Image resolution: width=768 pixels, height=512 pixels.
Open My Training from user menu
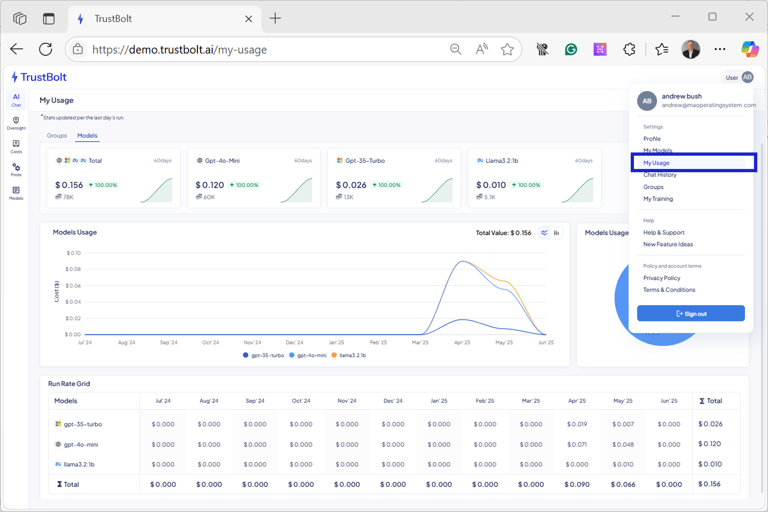point(658,199)
